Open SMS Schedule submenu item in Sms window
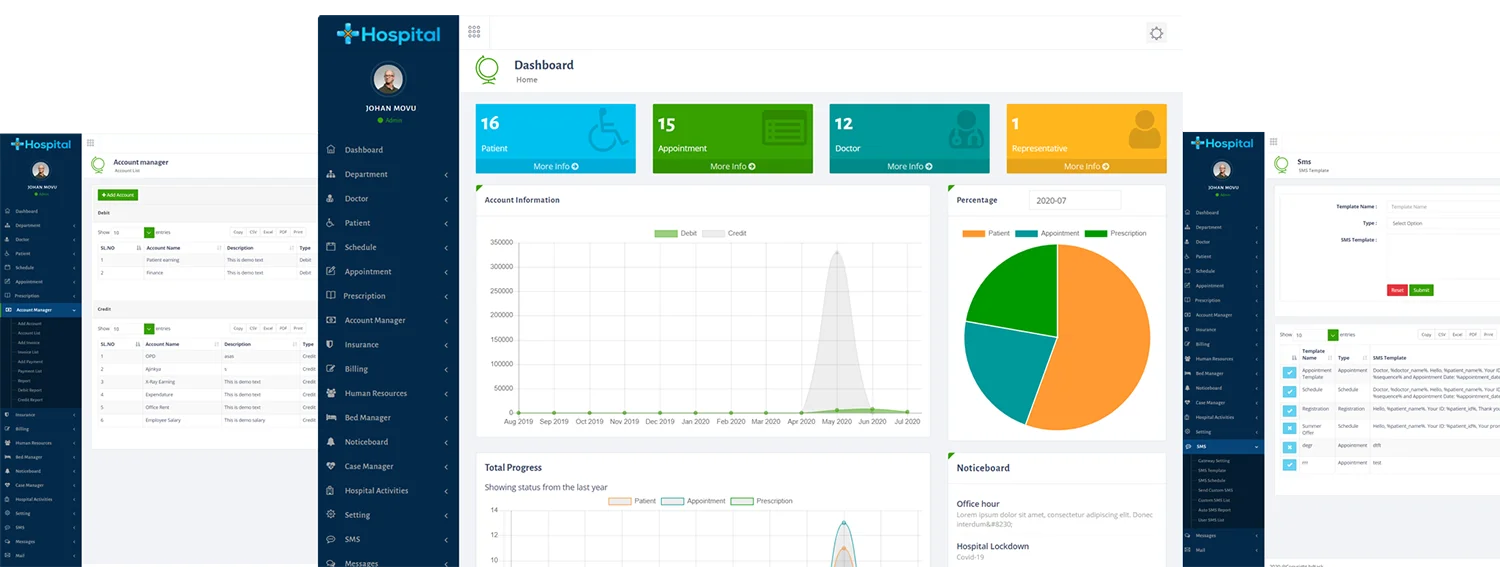 tap(1211, 480)
